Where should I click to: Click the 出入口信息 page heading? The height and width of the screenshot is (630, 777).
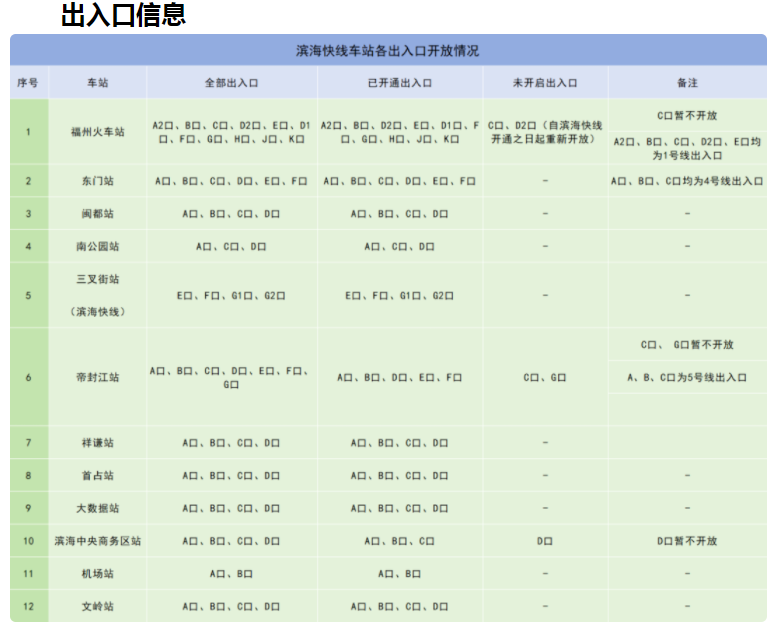click(x=123, y=15)
